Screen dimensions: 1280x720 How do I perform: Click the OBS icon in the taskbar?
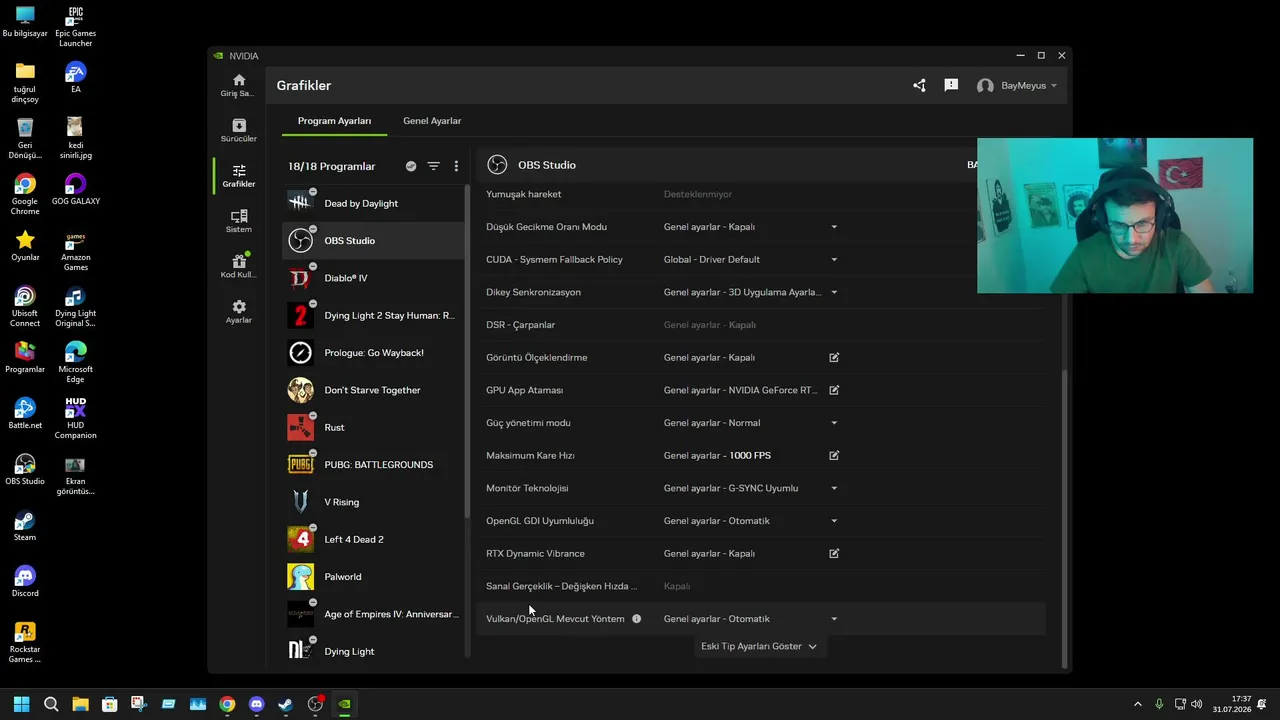pyautogui.click(x=315, y=704)
